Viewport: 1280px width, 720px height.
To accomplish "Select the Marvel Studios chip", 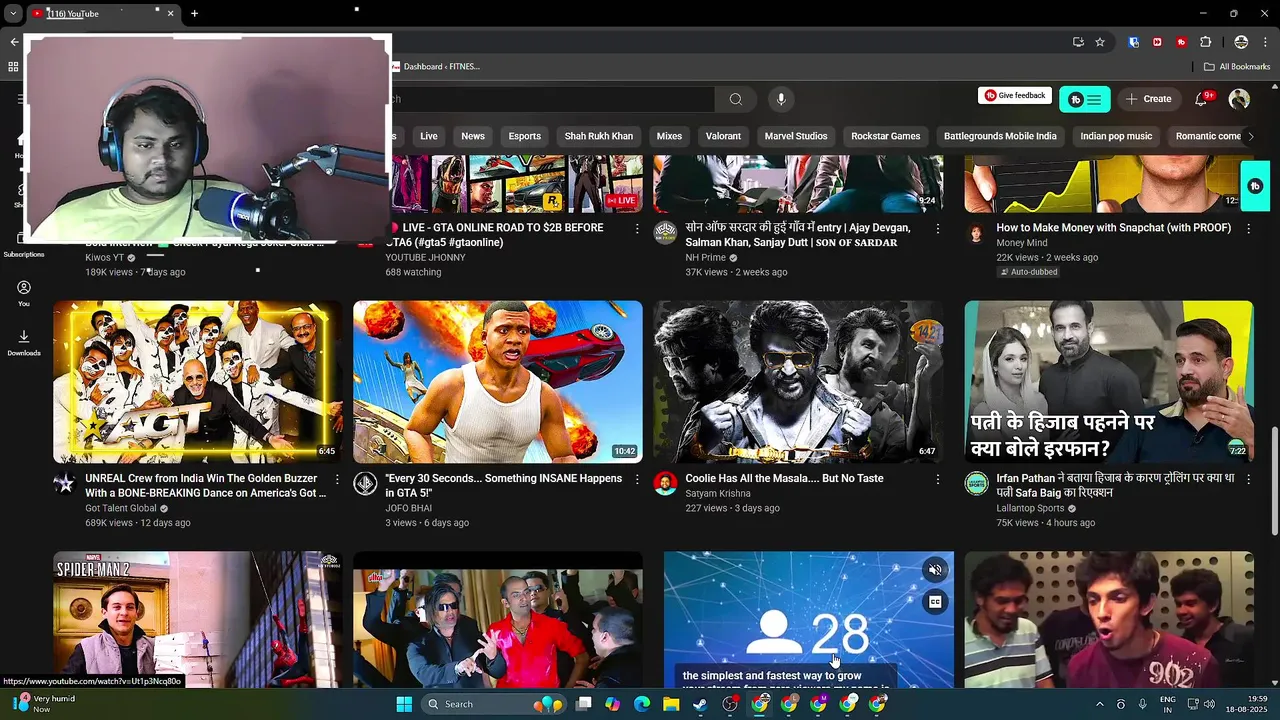I will pos(796,136).
